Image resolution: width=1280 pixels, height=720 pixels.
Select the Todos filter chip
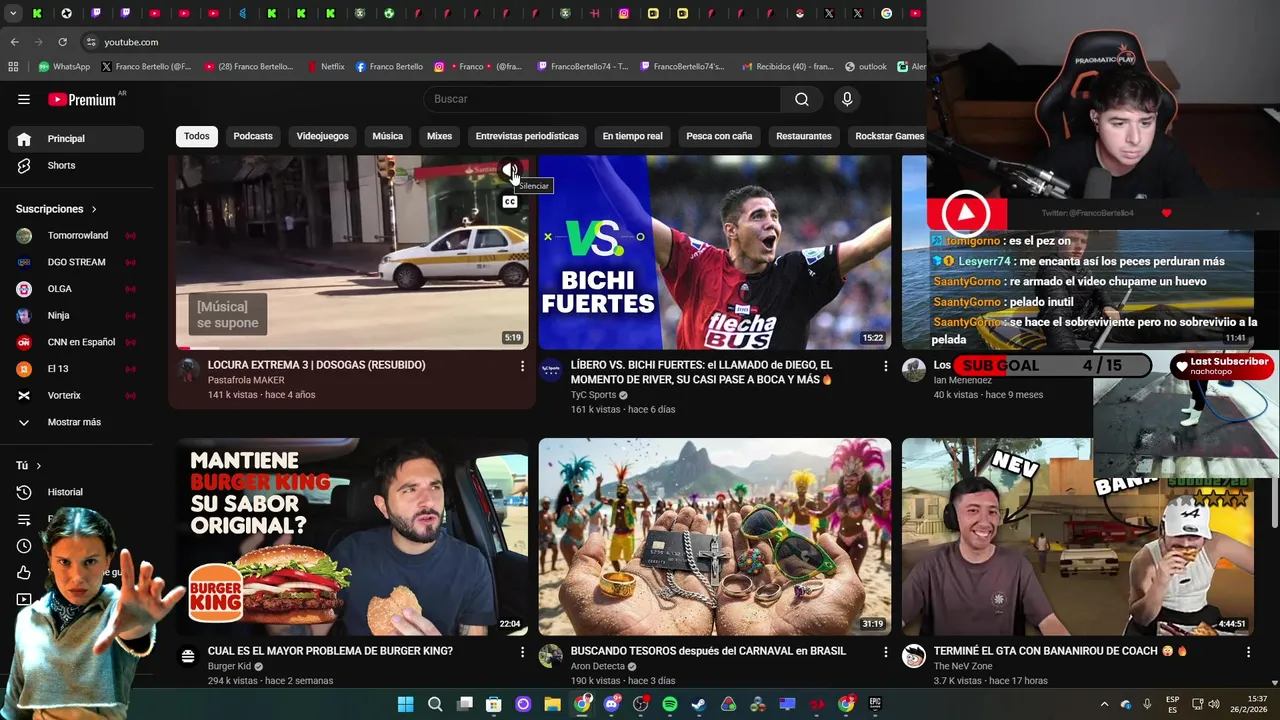point(197,136)
